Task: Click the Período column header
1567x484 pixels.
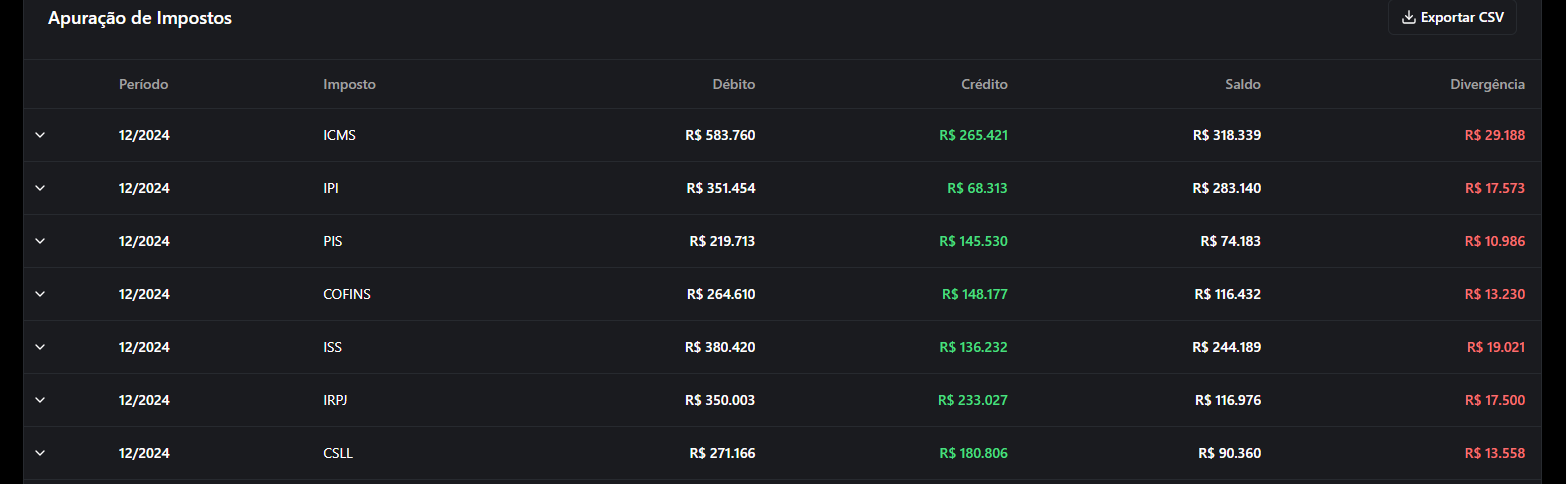Action: coord(143,85)
